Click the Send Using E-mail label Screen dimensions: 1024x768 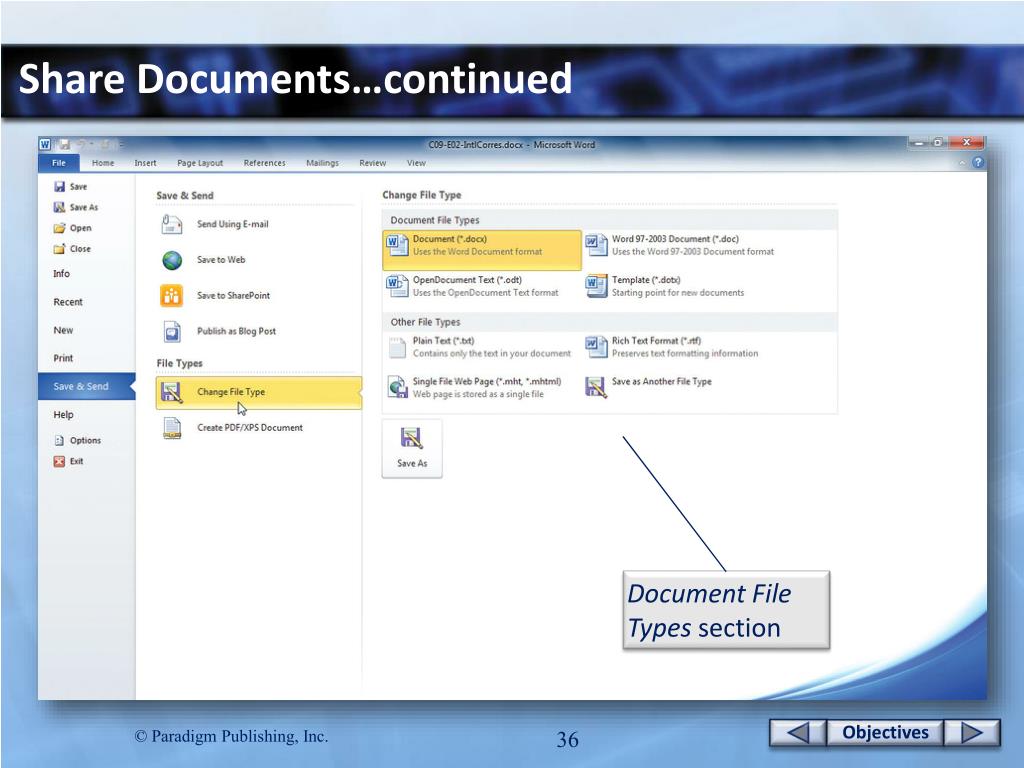(x=232, y=225)
